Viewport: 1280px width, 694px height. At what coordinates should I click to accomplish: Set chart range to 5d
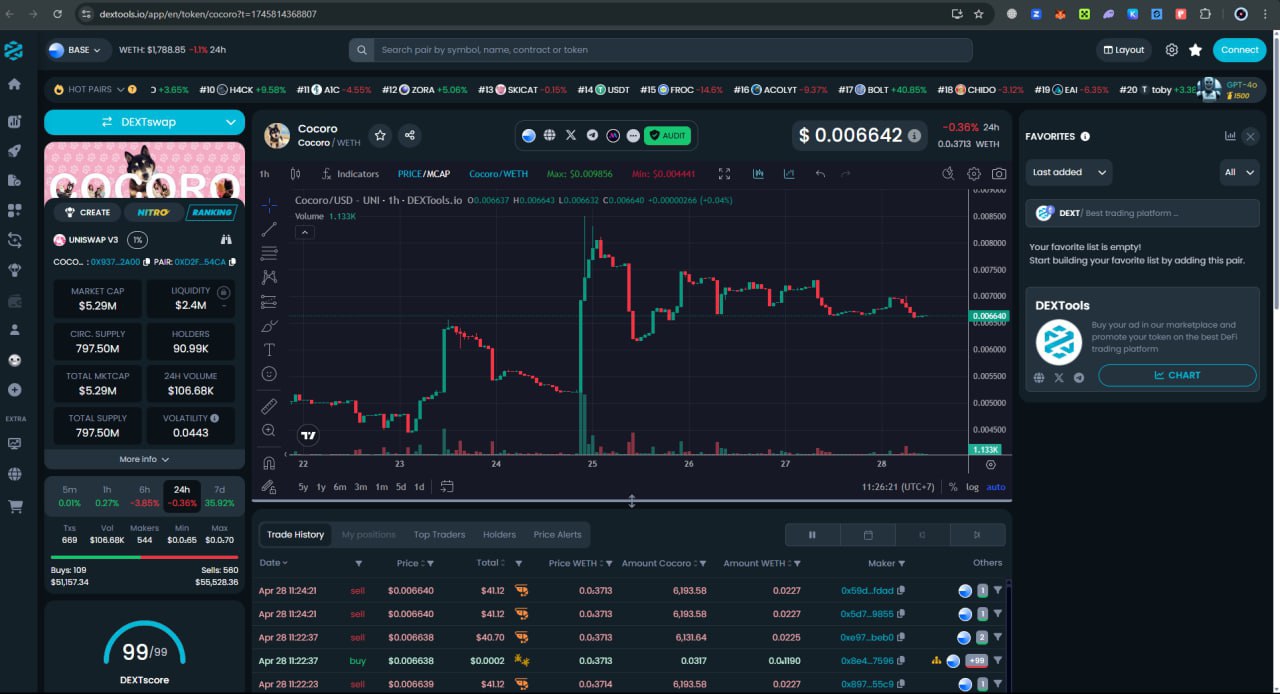(x=401, y=487)
